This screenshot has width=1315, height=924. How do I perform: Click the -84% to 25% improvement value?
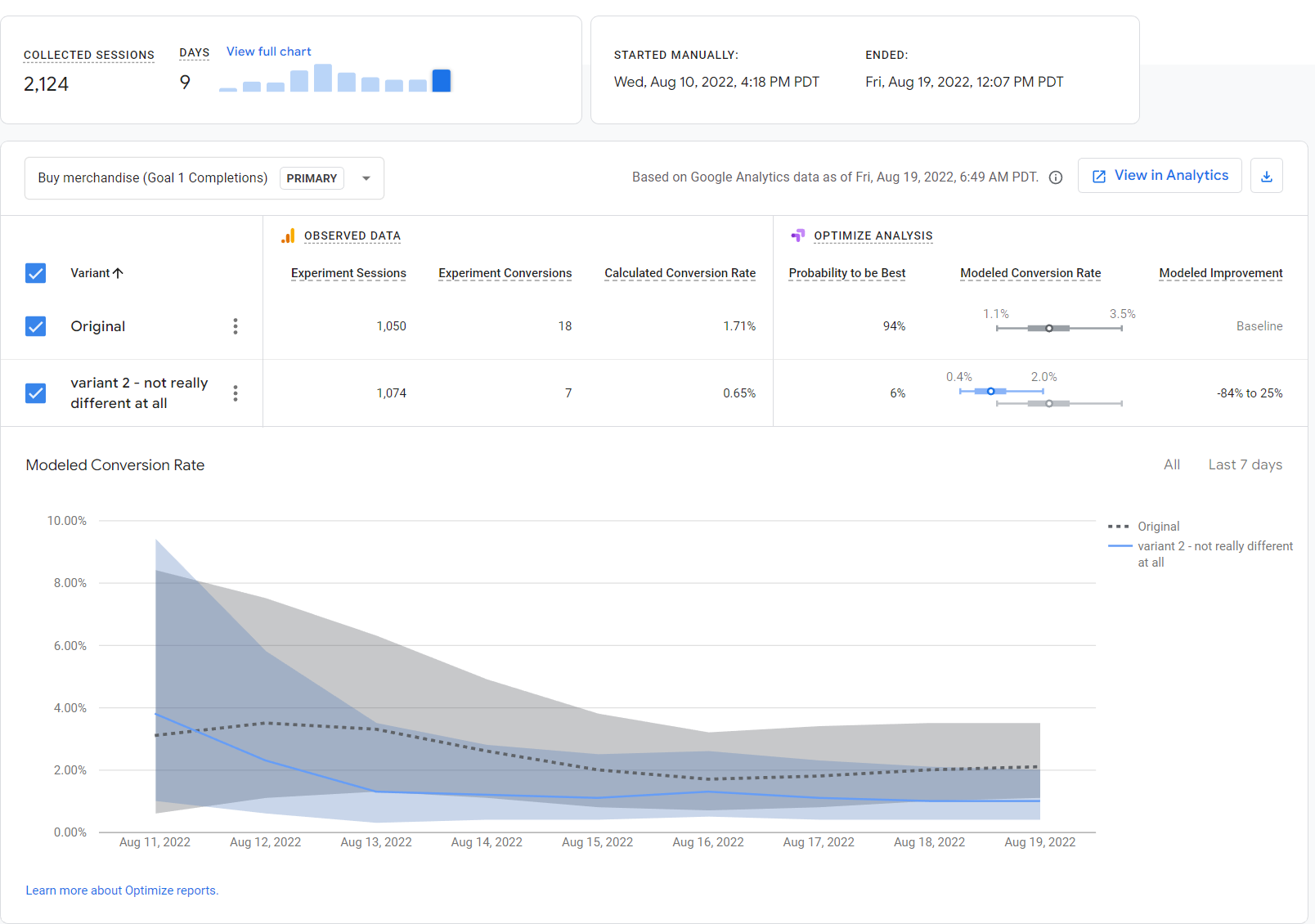[1250, 393]
